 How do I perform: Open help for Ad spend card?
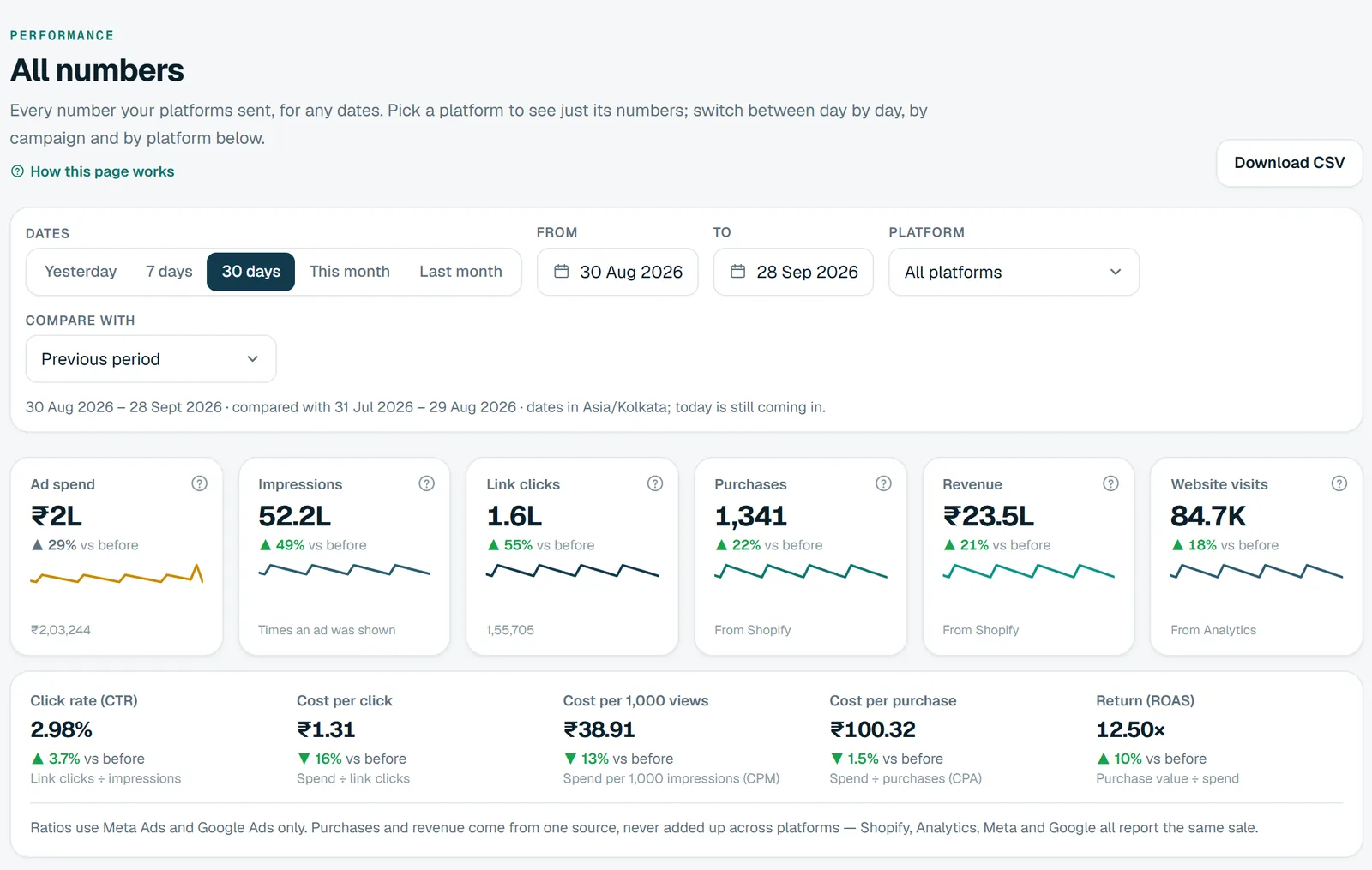(x=199, y=483)
